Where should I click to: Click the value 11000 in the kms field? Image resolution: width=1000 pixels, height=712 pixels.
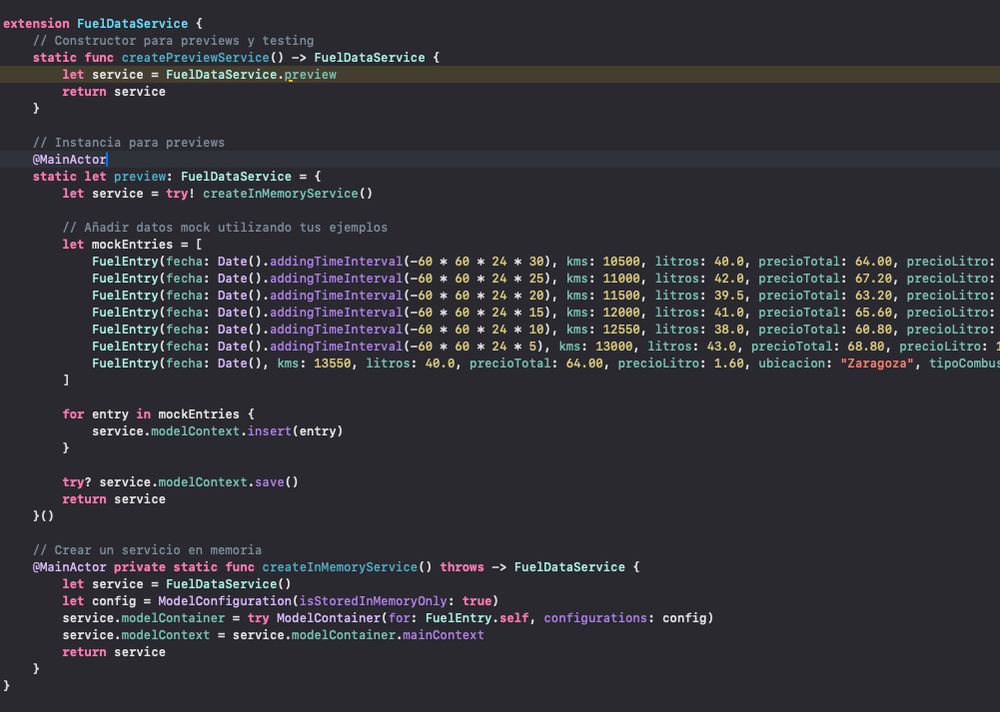coord(621,278)
